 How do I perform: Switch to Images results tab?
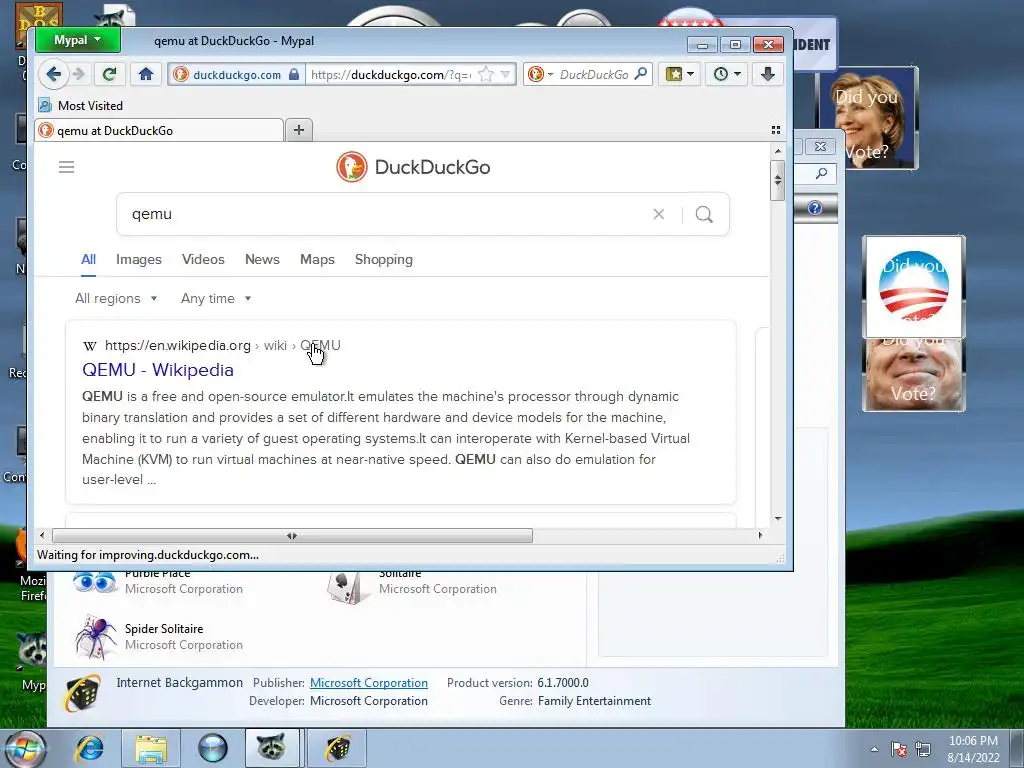click(138, 259)
